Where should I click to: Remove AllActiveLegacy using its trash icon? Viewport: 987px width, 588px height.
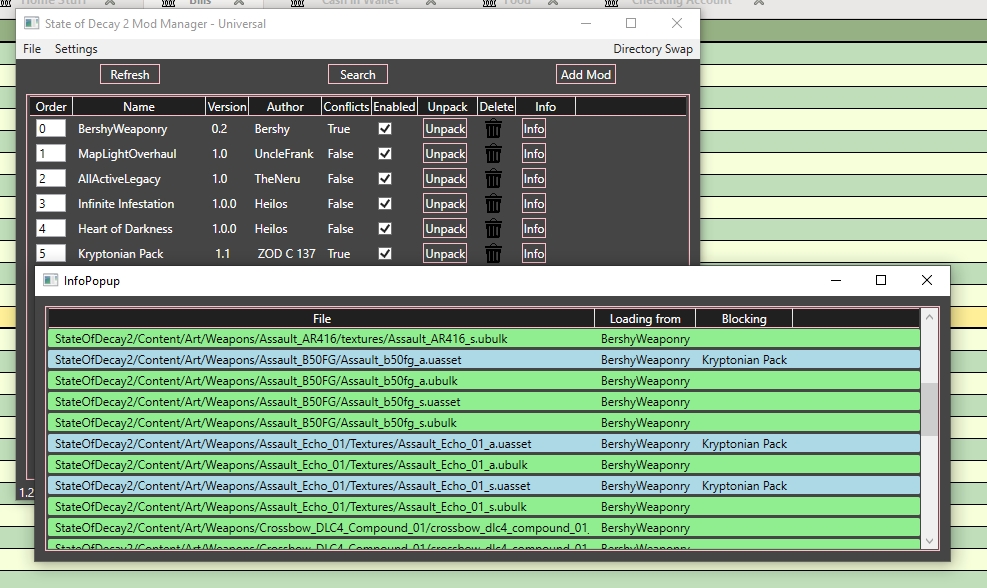494,179
